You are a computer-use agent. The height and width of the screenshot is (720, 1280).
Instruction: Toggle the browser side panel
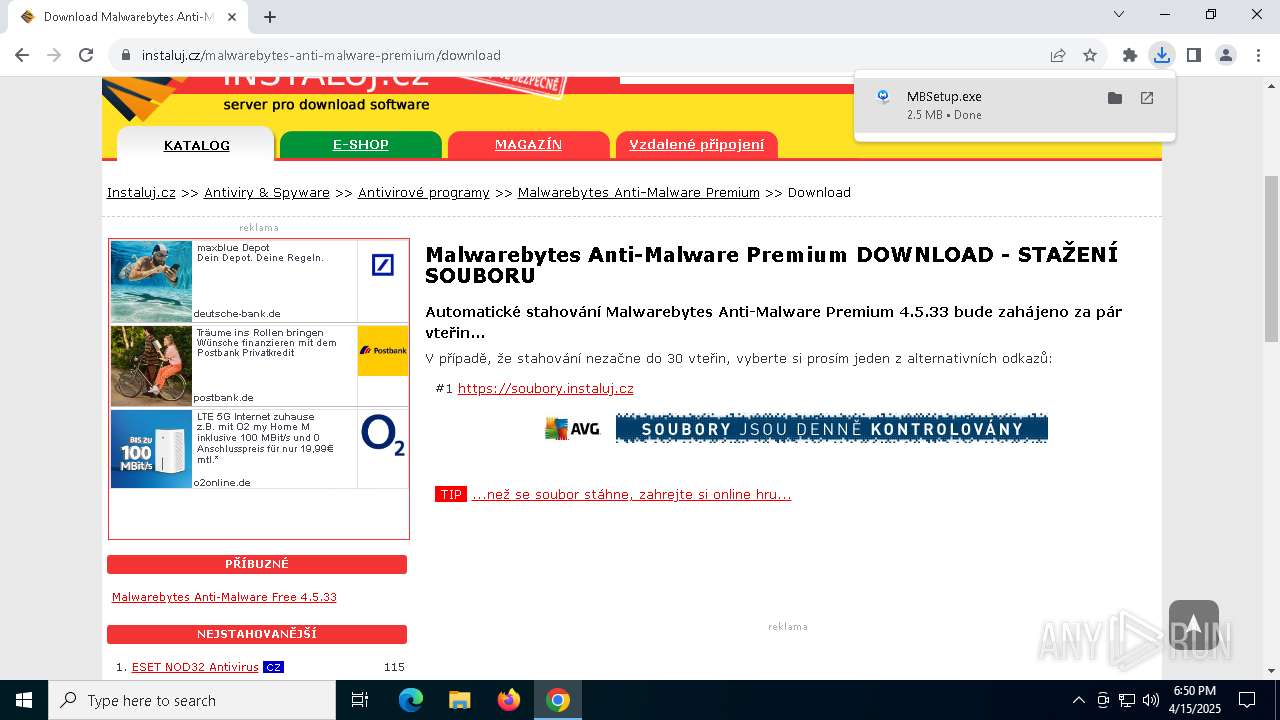click(1193, 55)
